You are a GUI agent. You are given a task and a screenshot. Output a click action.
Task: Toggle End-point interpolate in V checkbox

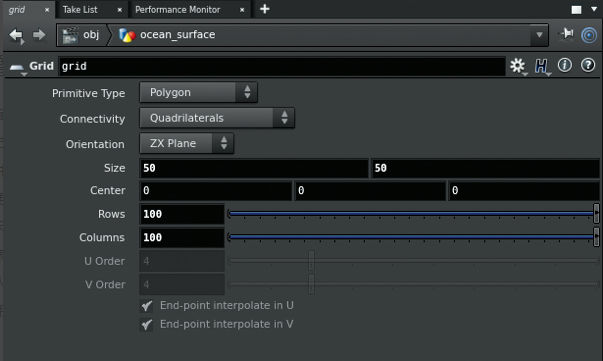click(147, 324)
